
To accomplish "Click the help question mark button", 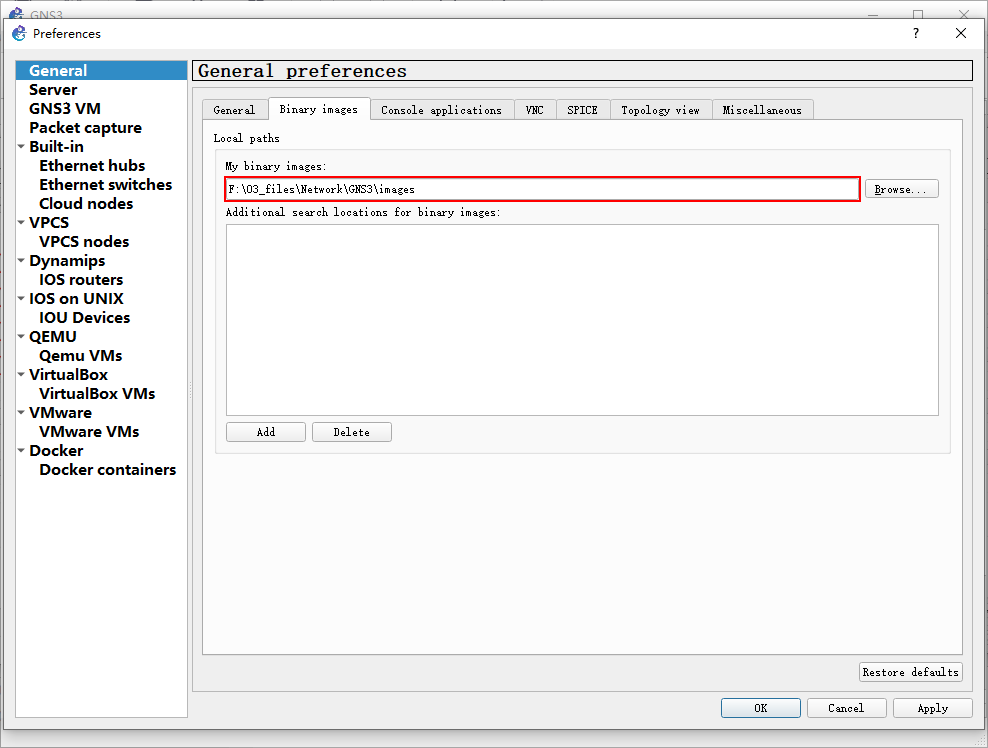I will click(x=916, y=33).
